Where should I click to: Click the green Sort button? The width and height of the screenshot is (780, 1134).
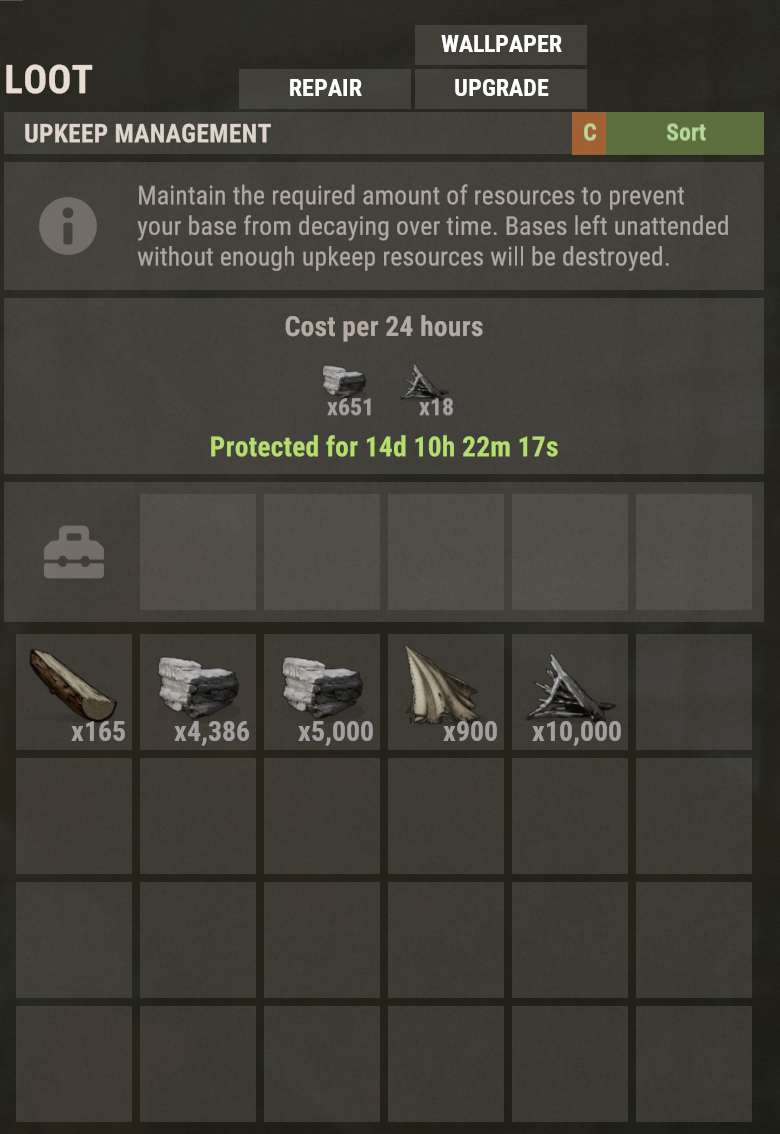(685, 133)
